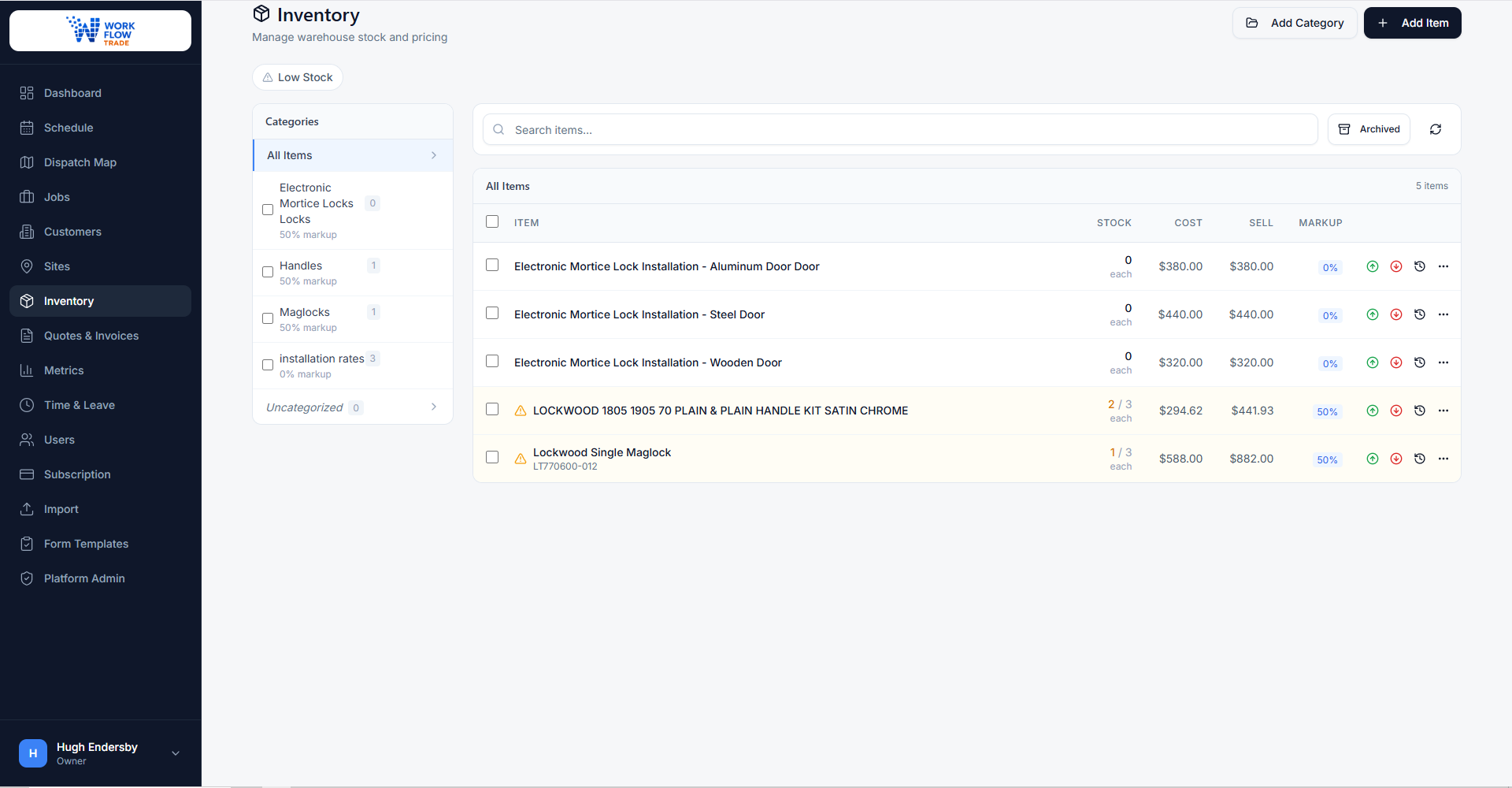1512x788 pixels.
Task: Tick the Handles category checkbox
Action: (x=268, y=272)
